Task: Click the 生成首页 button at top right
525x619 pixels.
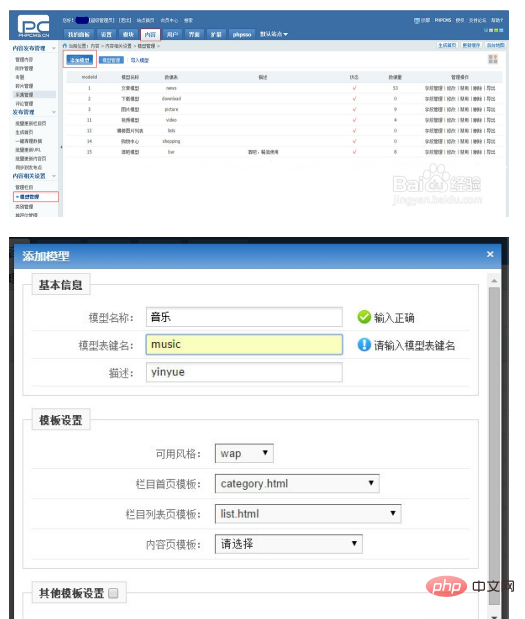Action: tap(447, 45)
